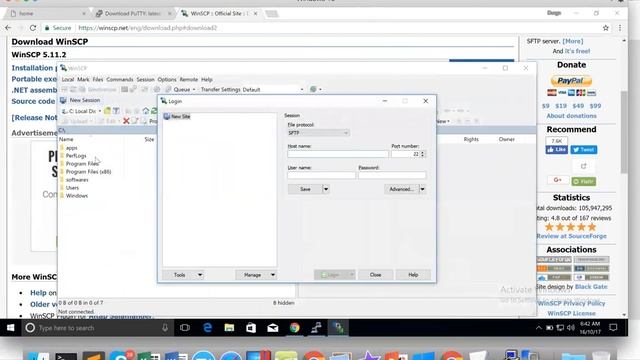This screenshot has width=640, height=360.
Task: Open the Files menu in WinSCP
Action: point(98,80)
